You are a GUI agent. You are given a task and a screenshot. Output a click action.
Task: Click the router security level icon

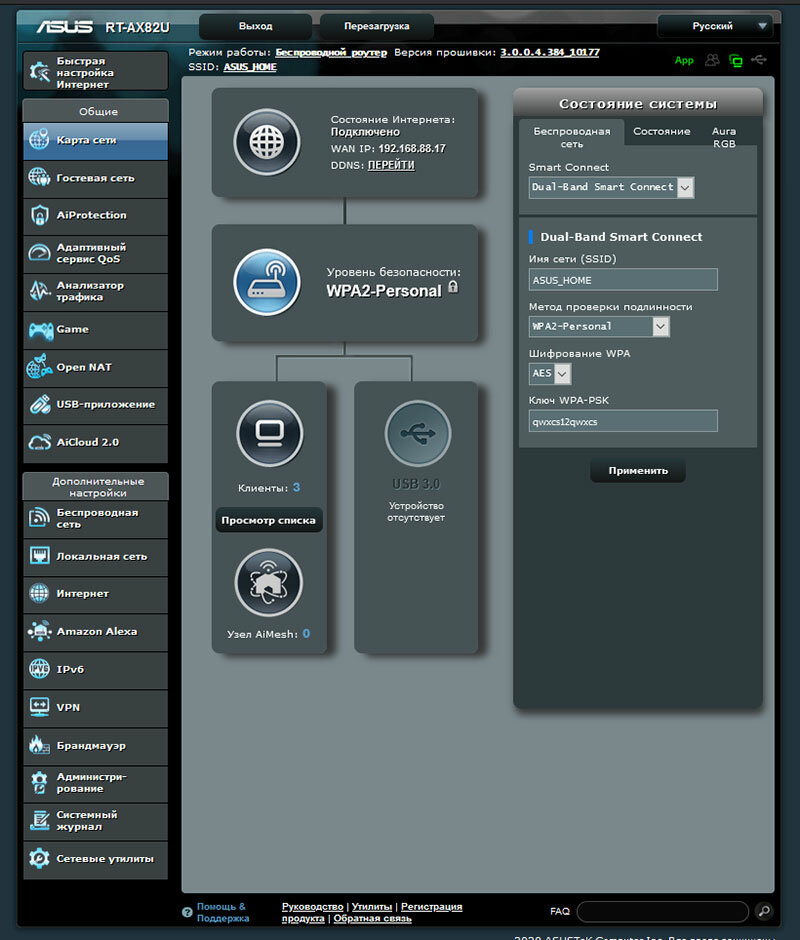tap(267, 282)
